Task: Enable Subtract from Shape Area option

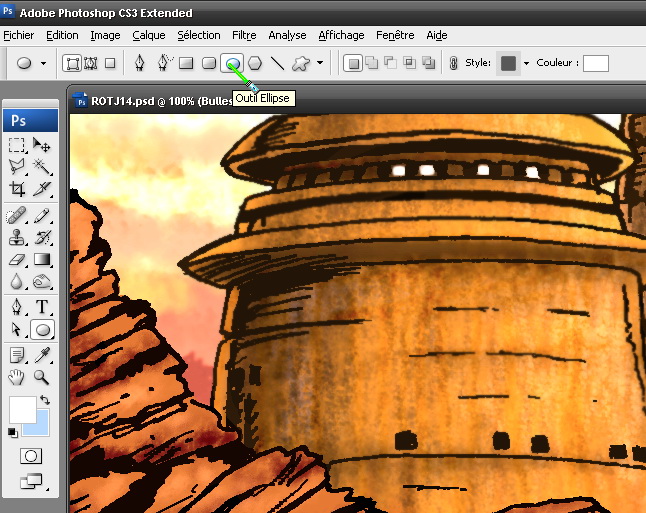Action: click(x=391, y=63)
